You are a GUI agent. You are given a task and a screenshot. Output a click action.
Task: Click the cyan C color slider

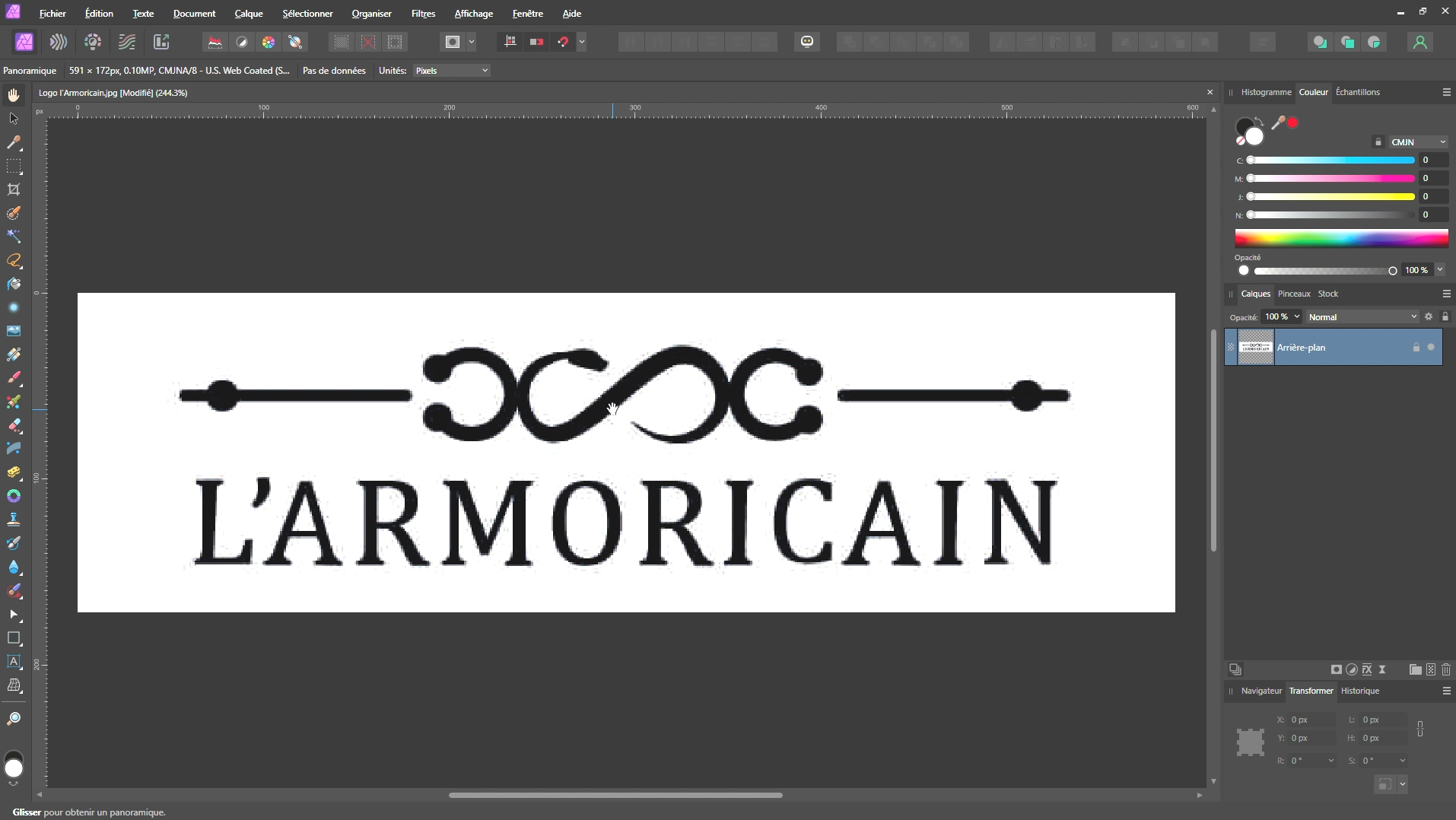coord(1331,161)
